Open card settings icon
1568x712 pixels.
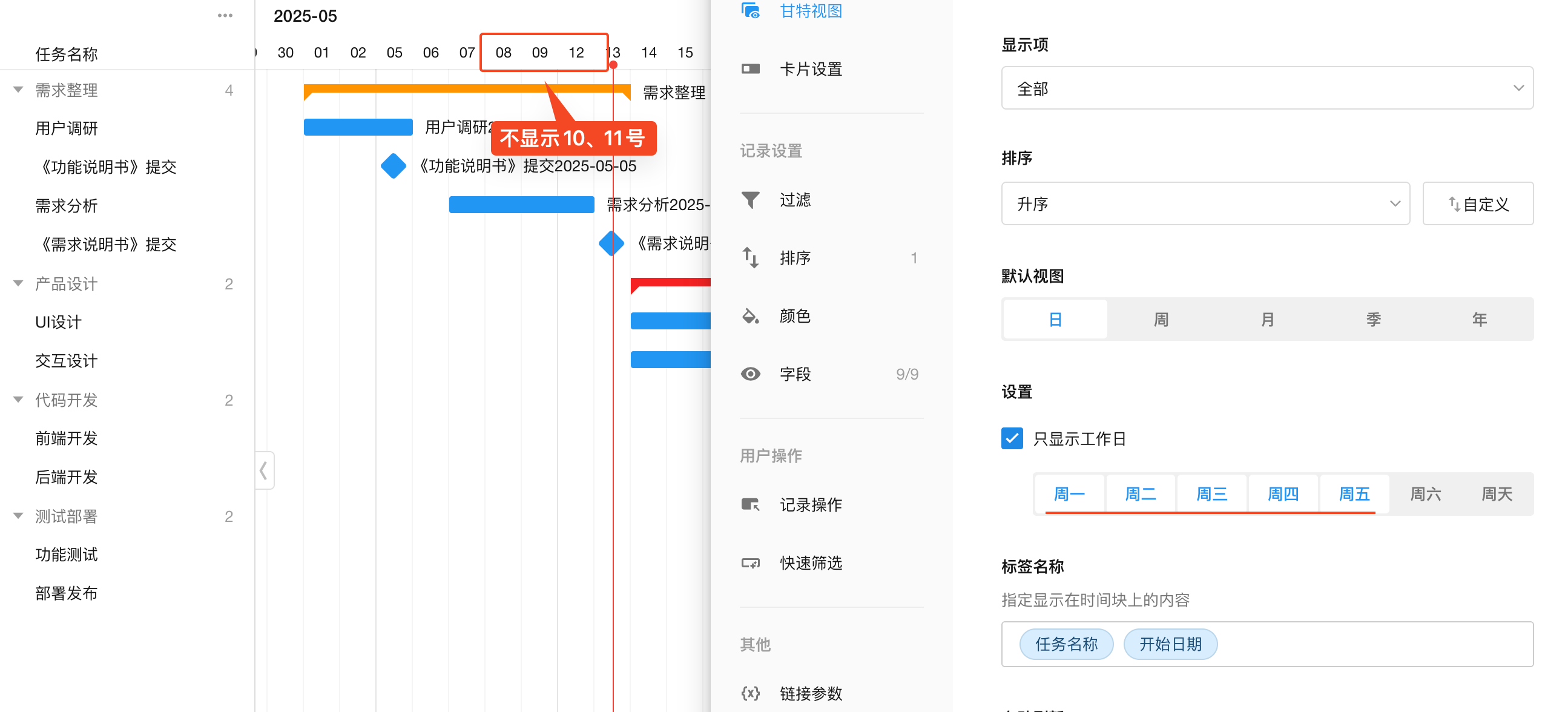[x=750, y=69]
